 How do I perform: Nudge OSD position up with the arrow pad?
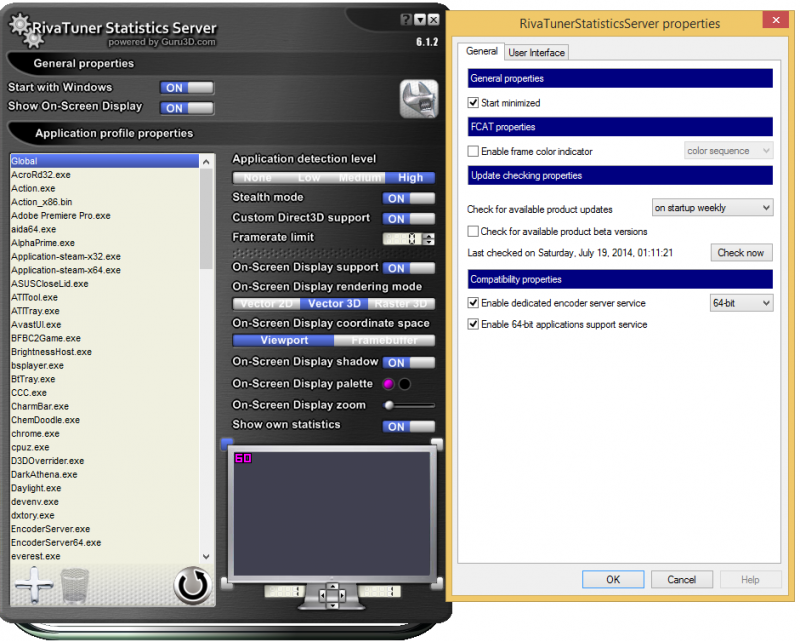[x=332, y=586]
